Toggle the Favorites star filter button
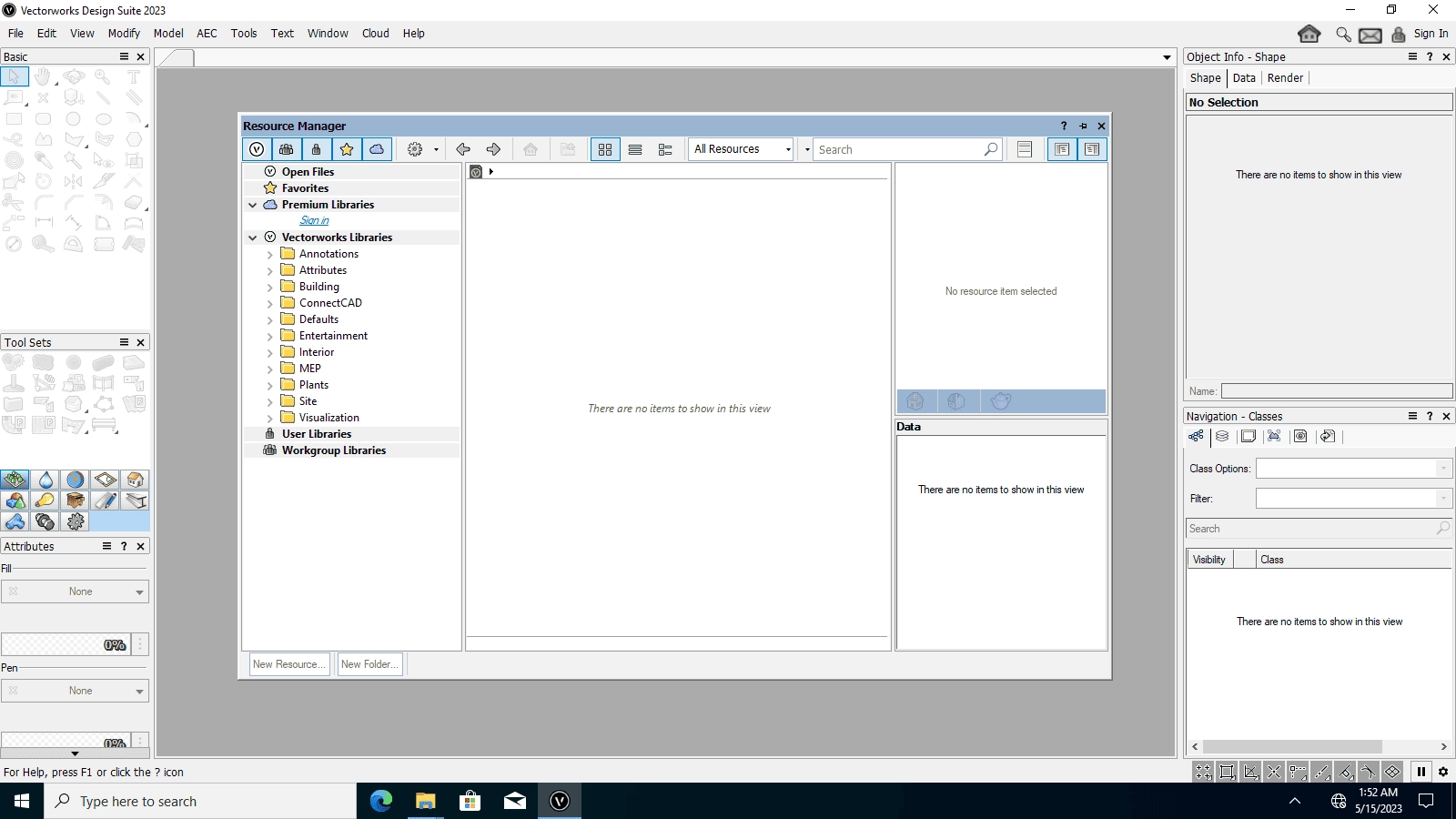1456x819 pixels. point(347,149)
